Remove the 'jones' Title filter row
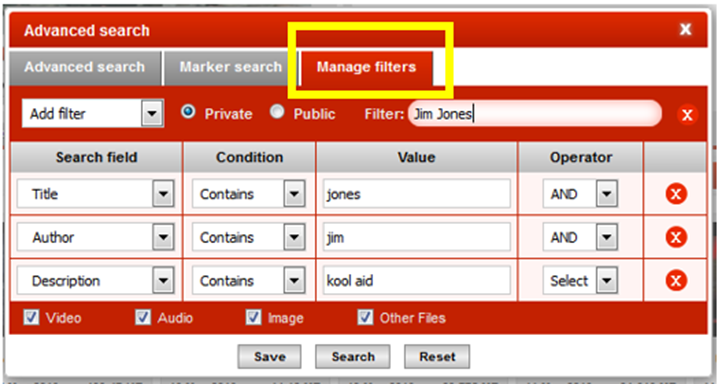The height and width of the screenshot is (384, 718). click(676, 194)
